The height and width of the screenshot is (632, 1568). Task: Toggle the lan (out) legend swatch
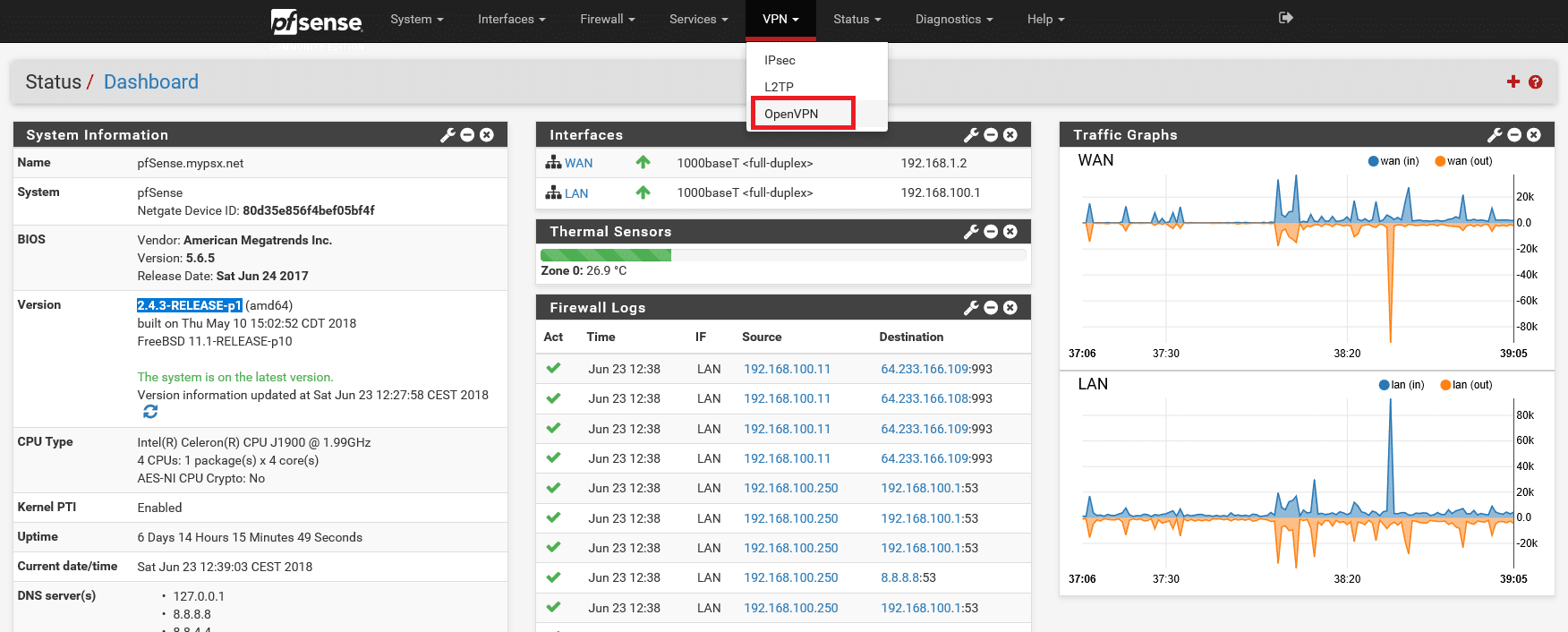pos(1445,385)
